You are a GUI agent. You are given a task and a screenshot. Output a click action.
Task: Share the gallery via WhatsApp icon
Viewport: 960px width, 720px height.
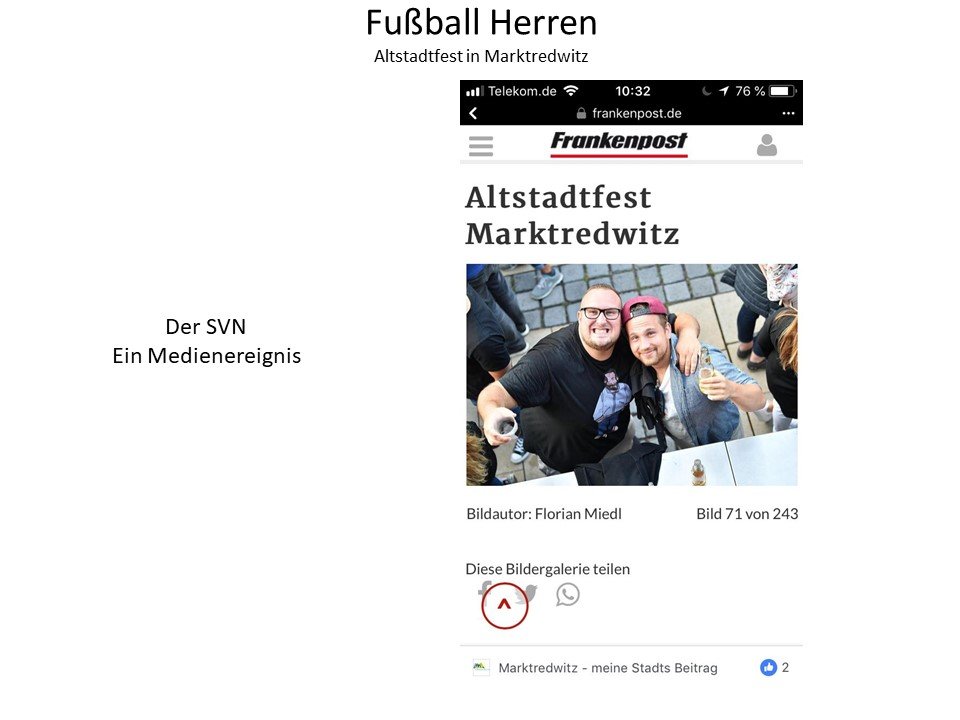(x=568, y=594)
